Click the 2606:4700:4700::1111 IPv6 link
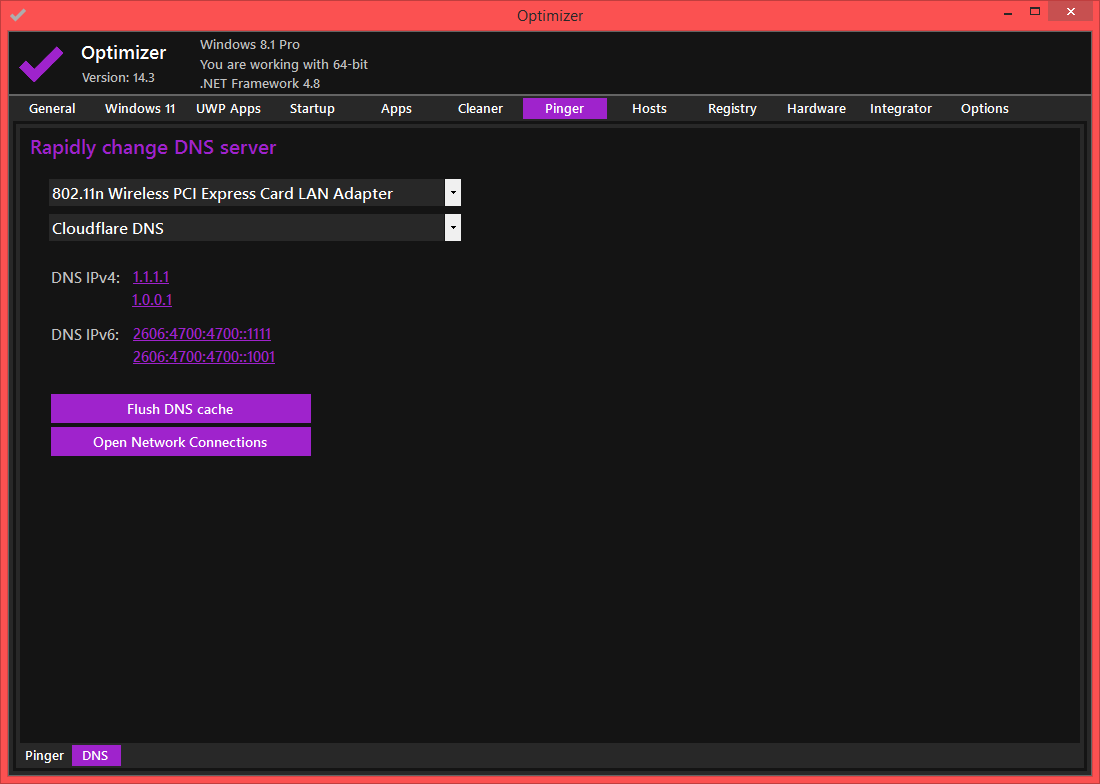Viewport: 1100px width, 784px height. pyautogui.click(x=202, y=334)
